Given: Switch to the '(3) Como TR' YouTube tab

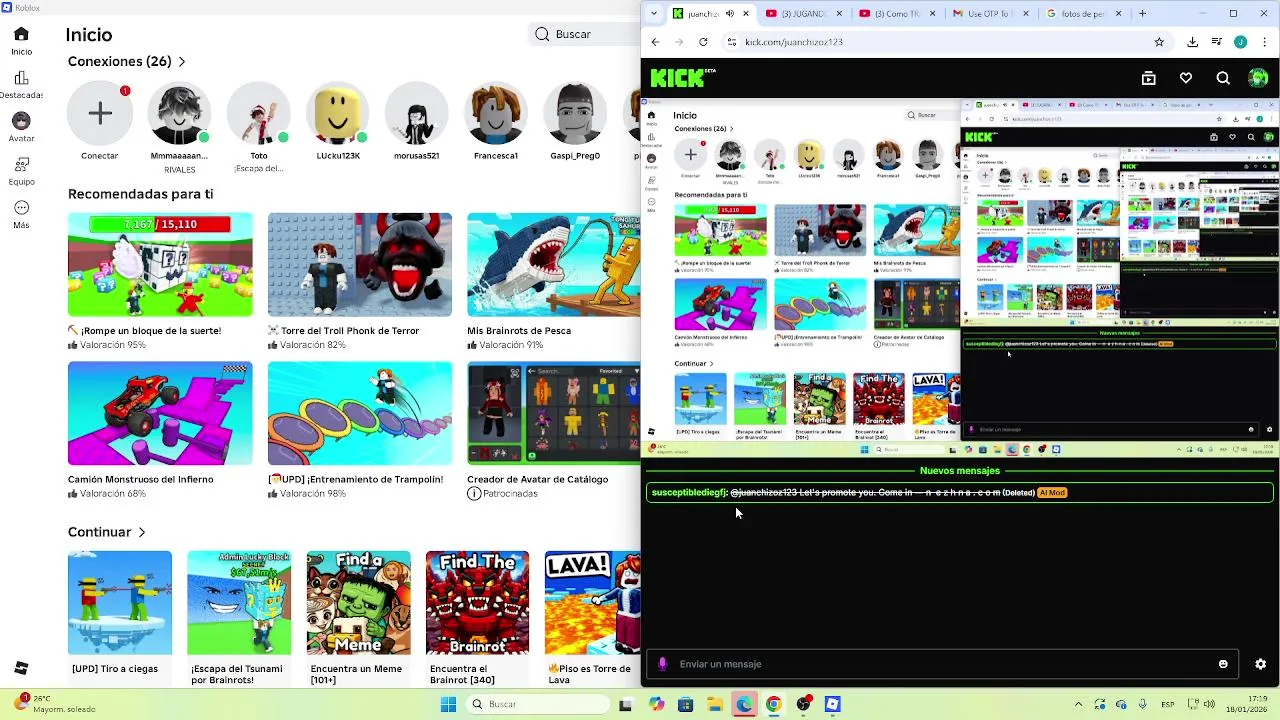Looking at the screenshot, I should point(898,14).
